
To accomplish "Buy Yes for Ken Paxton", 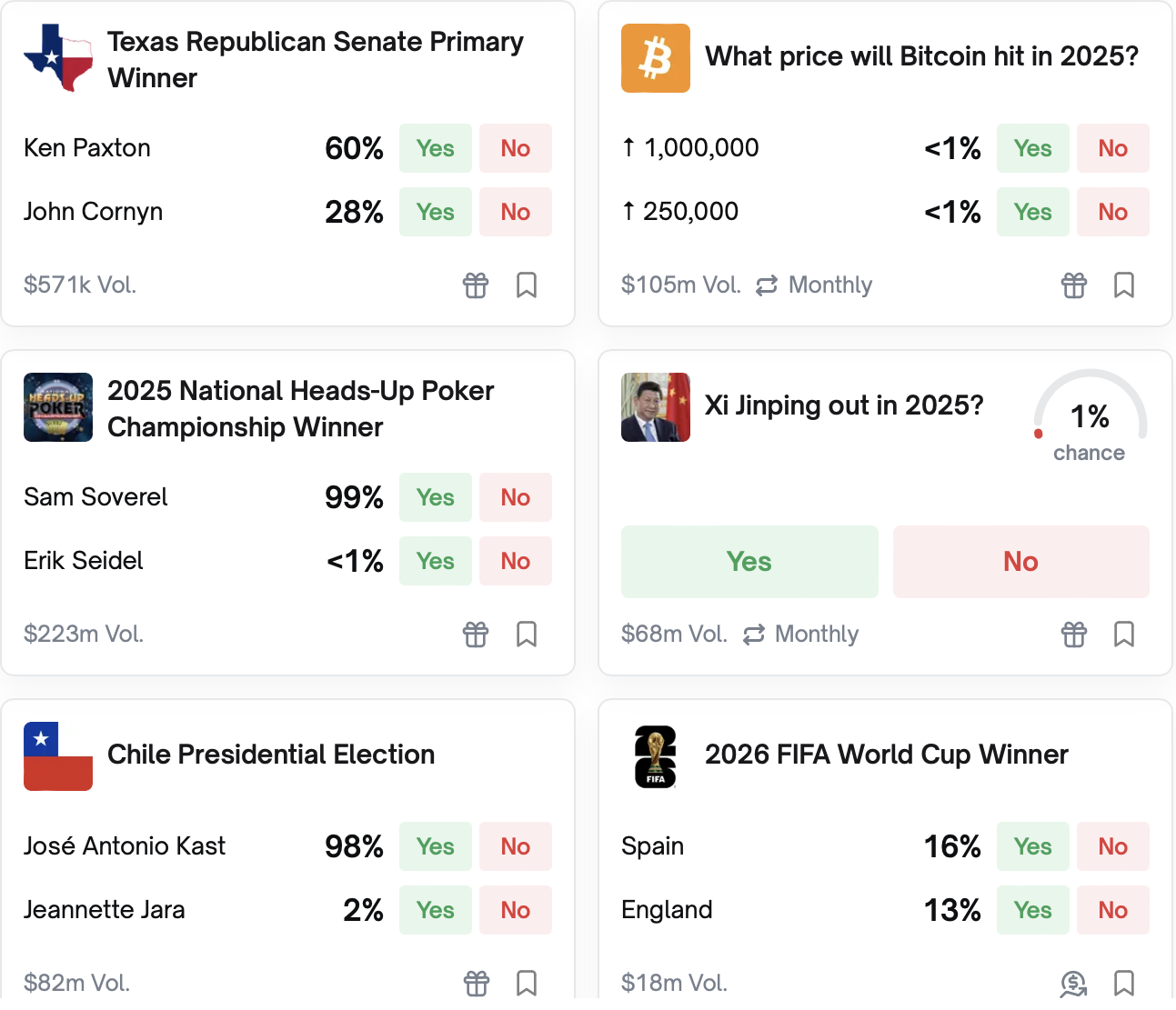I will (x=435, y=148).
